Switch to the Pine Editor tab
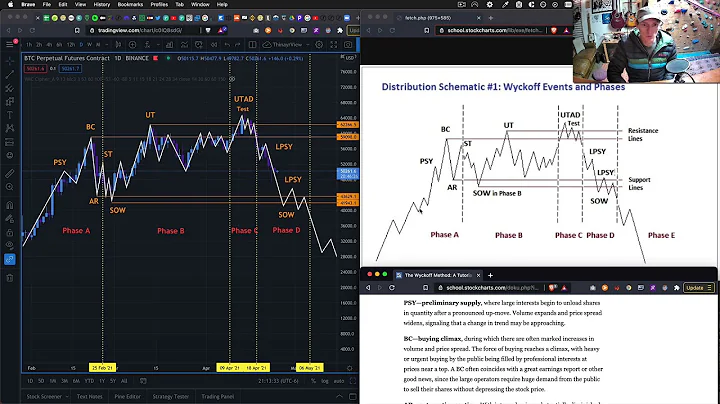This screenshot has height=404, width=720. (128, 396)
